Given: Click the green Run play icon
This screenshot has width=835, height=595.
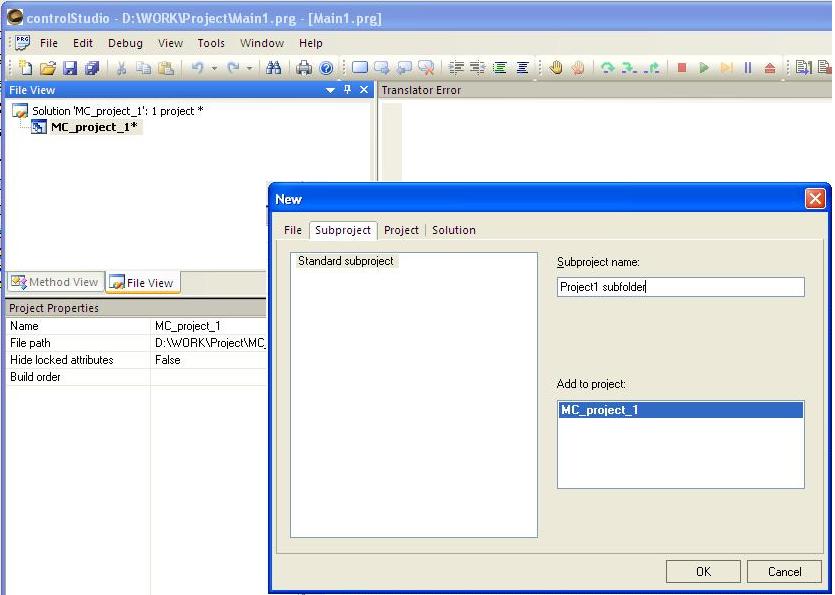Looking at the screenshot, I should click(704, 68).
